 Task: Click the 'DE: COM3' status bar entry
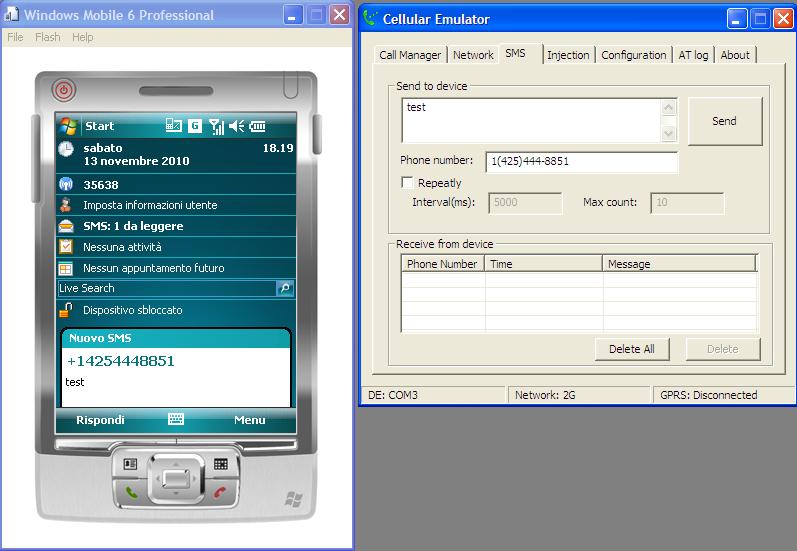(x=434, y=395)
